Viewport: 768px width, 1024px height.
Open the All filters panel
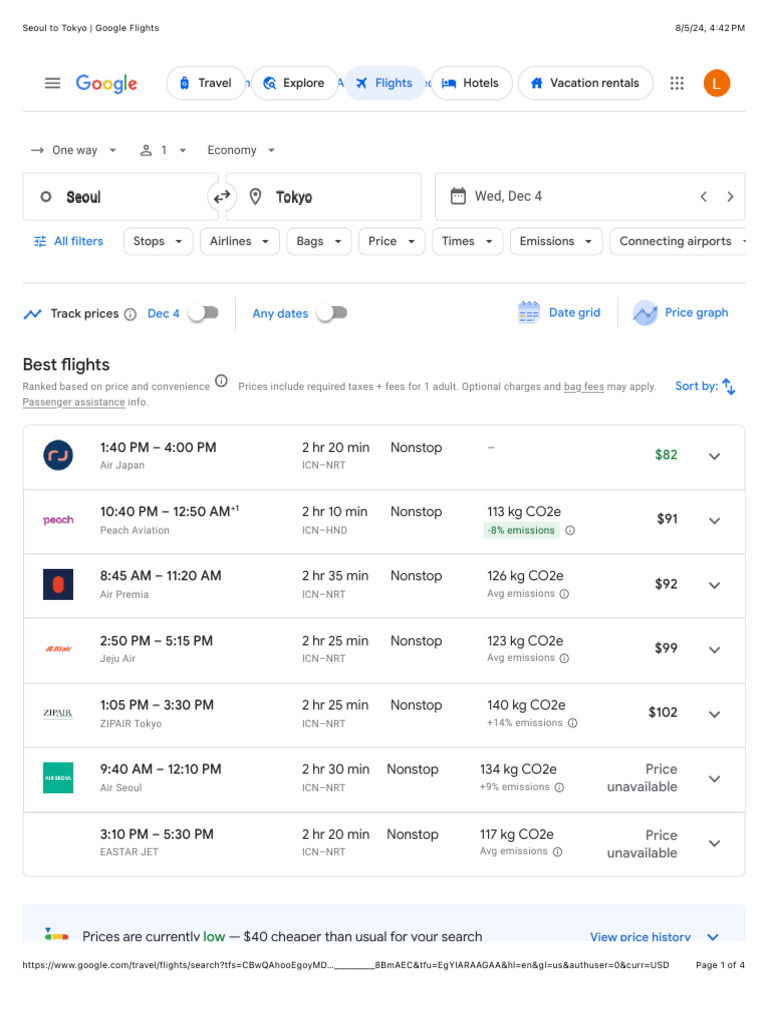(69, 241)
